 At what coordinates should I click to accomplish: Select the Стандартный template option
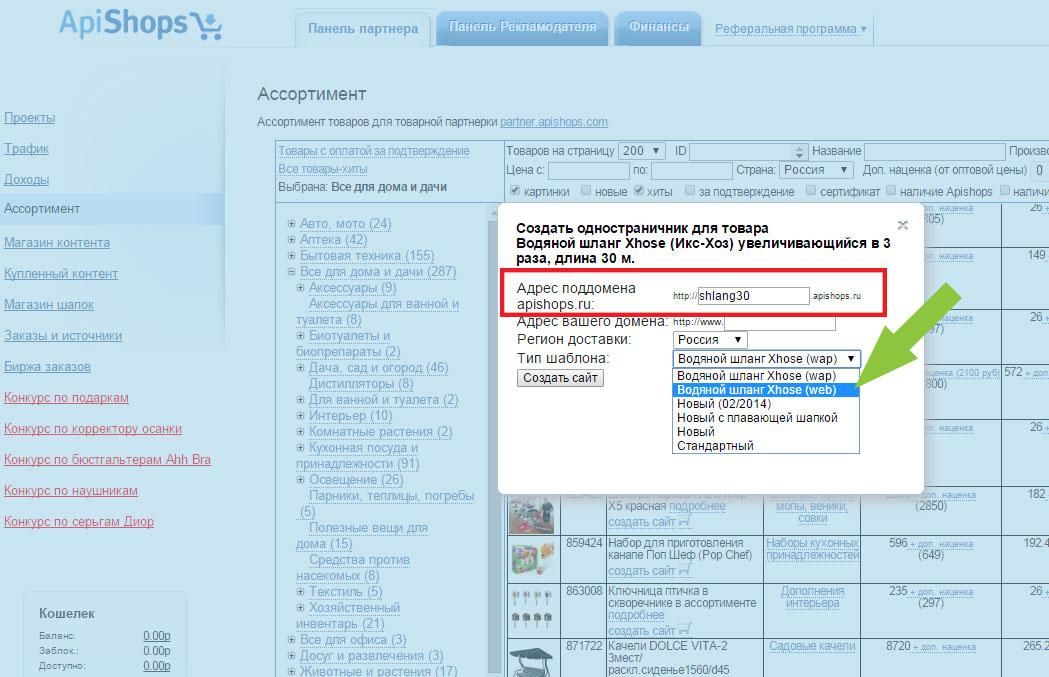click(766, 446)
